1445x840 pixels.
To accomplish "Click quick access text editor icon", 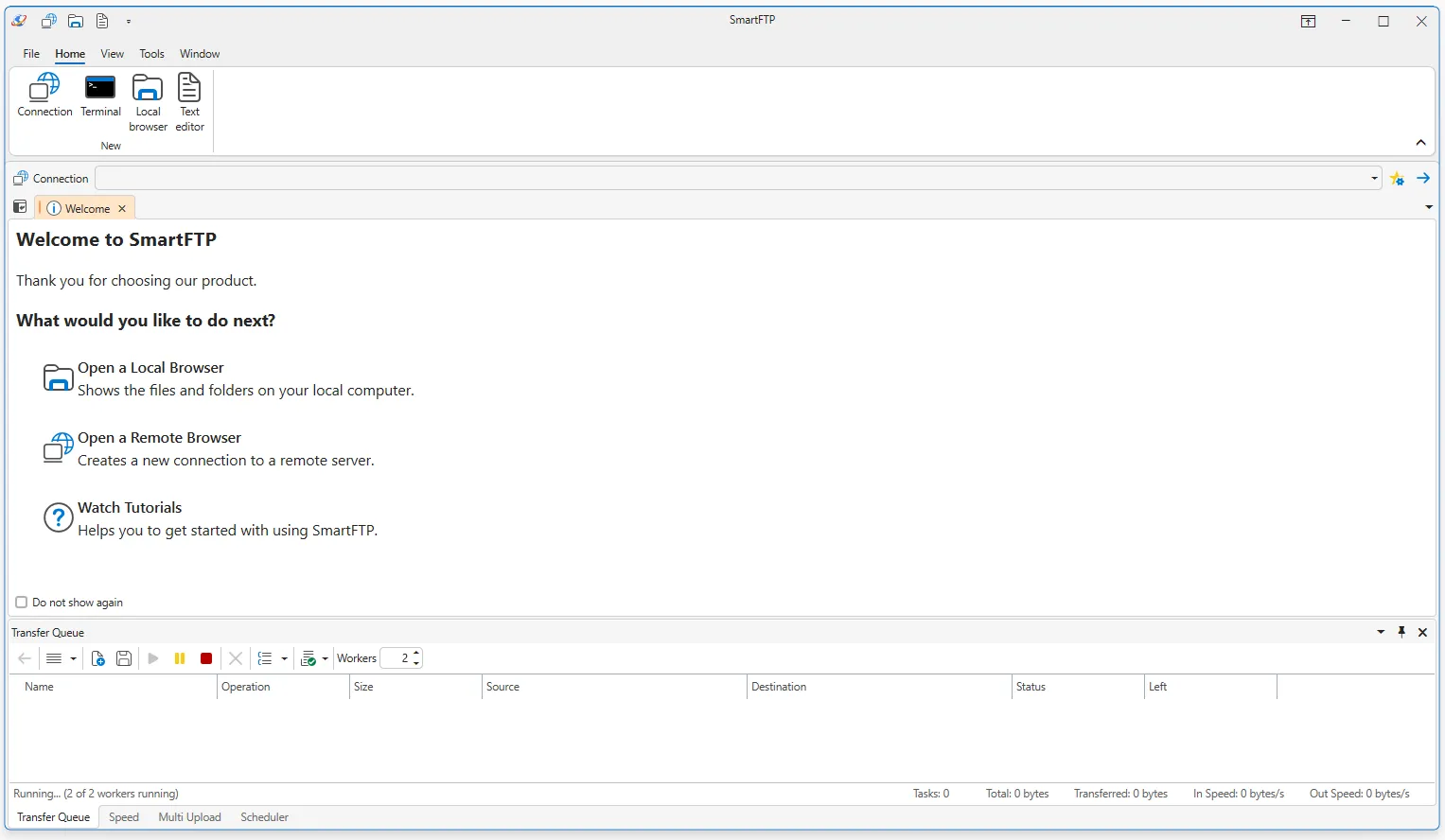I will coord(102,21).
